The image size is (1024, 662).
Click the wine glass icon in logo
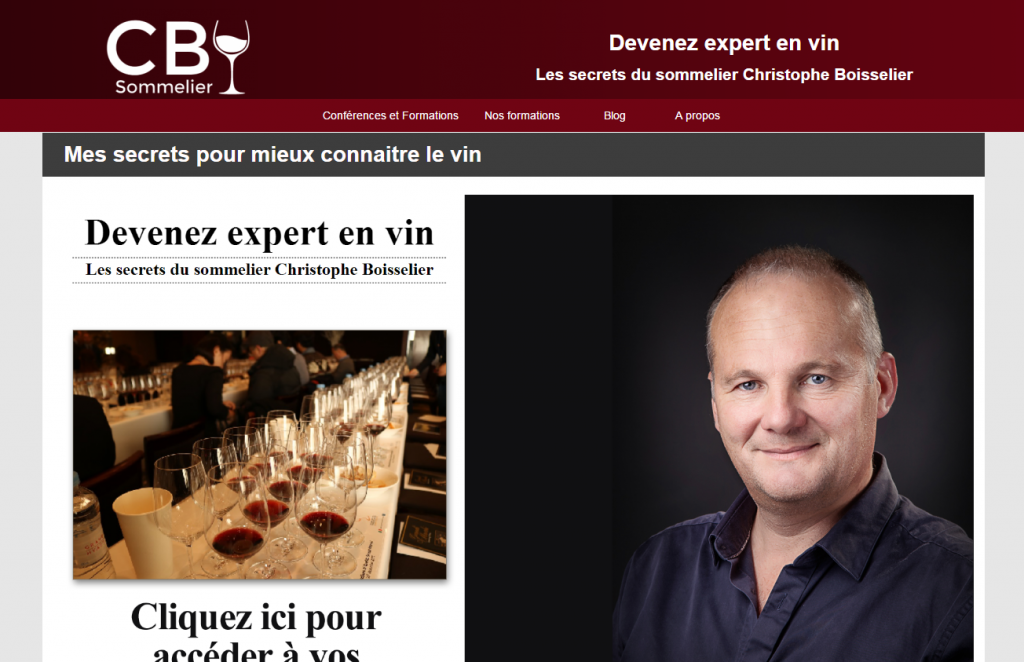pyautogui.click(x=232, y=57)
